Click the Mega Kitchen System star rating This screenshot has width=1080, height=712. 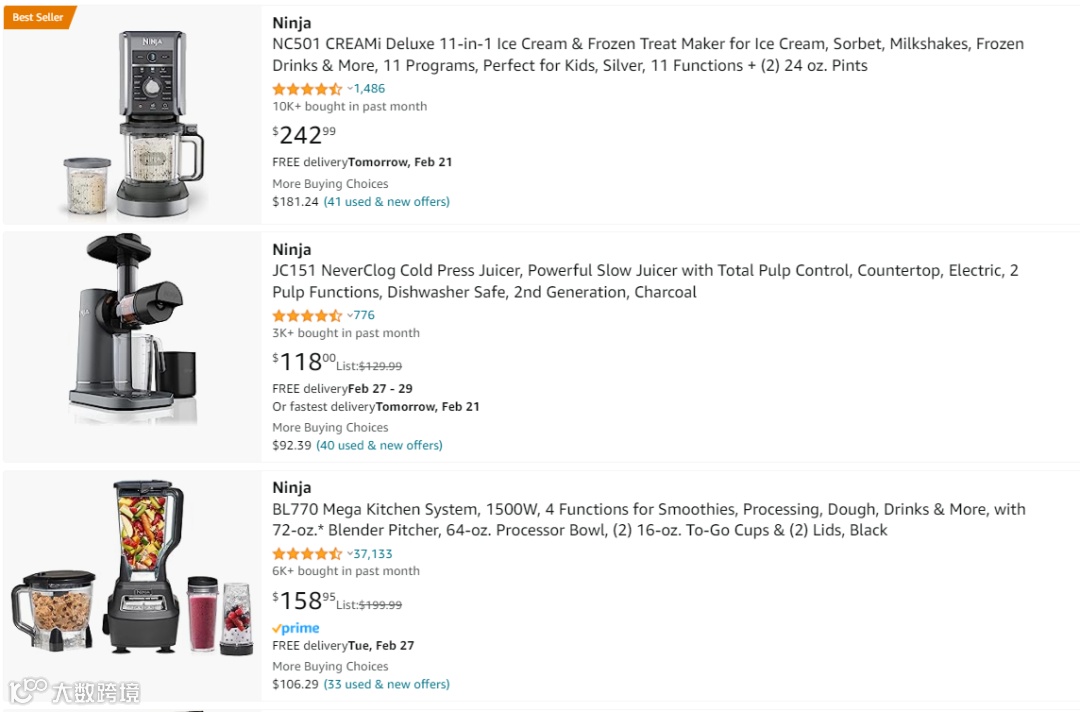[307, 554]
